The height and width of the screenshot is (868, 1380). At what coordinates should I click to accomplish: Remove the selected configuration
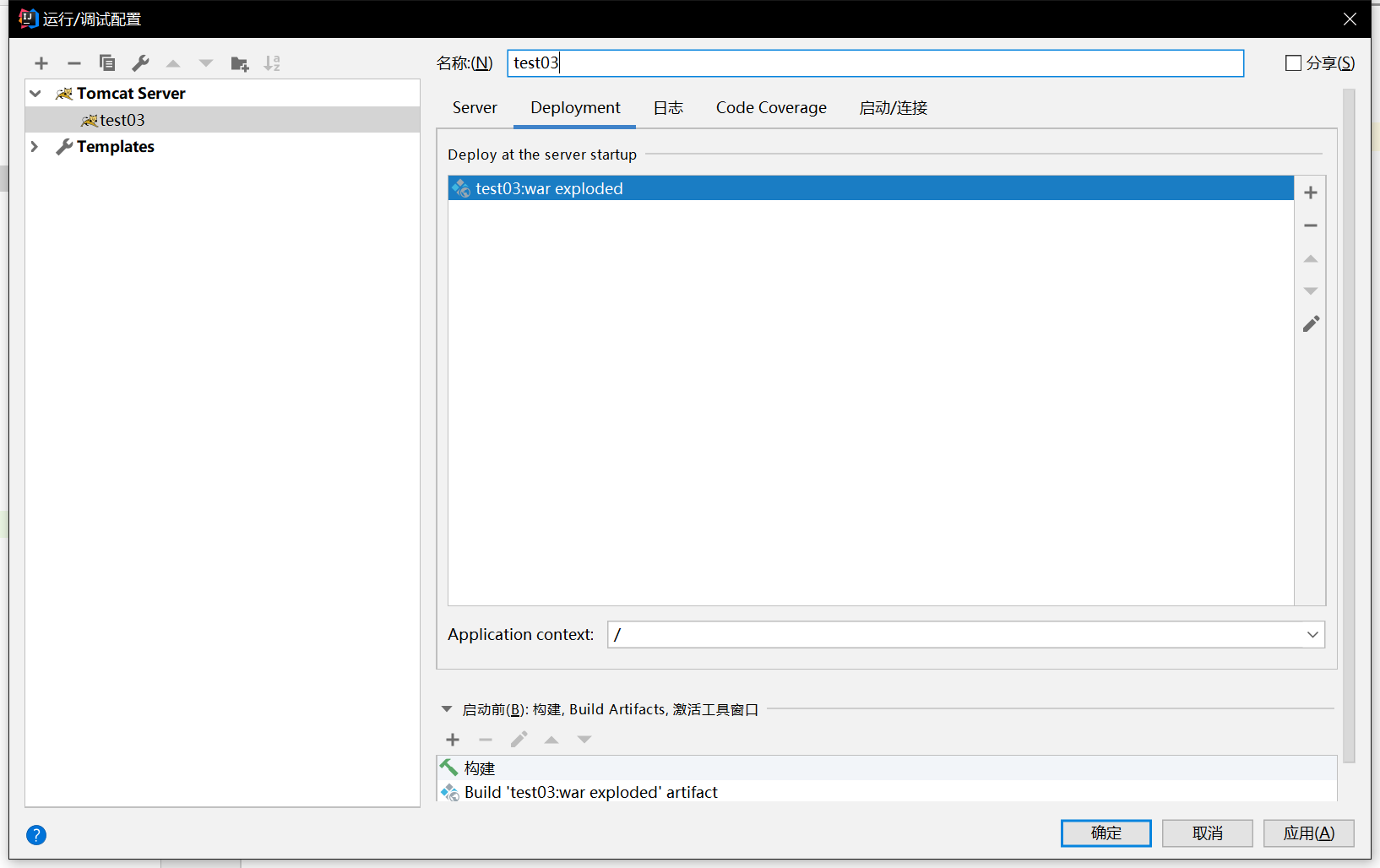pos(73,62)
